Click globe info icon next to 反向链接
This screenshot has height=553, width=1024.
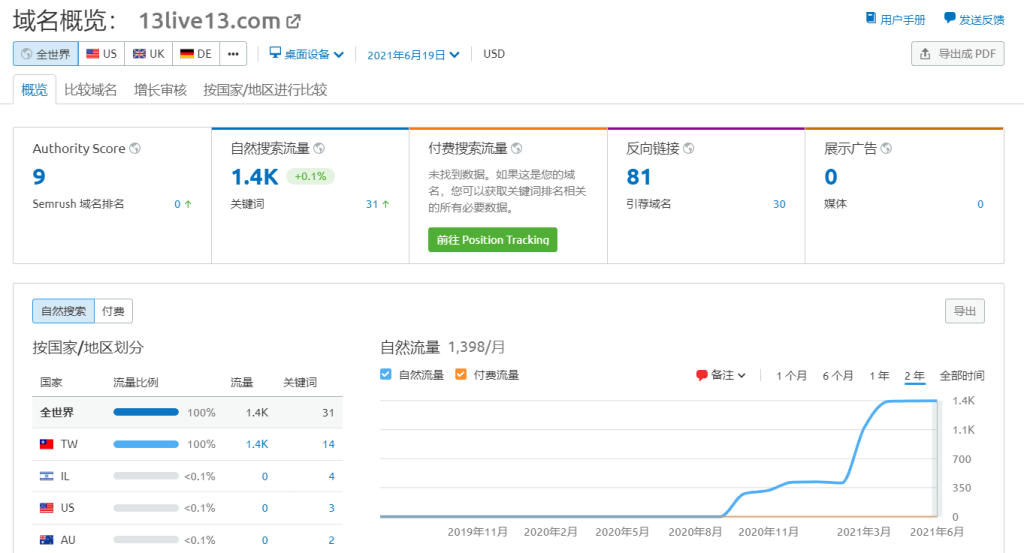click(x=688, y=148)
